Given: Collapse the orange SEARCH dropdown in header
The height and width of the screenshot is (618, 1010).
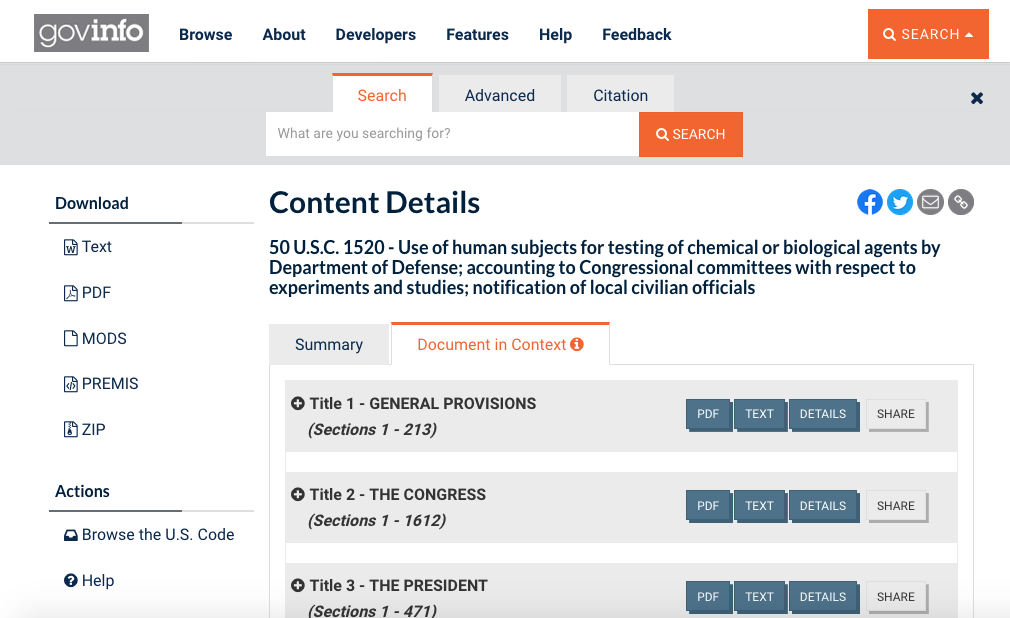Looking at the screenshot, I should coord(928,34).
